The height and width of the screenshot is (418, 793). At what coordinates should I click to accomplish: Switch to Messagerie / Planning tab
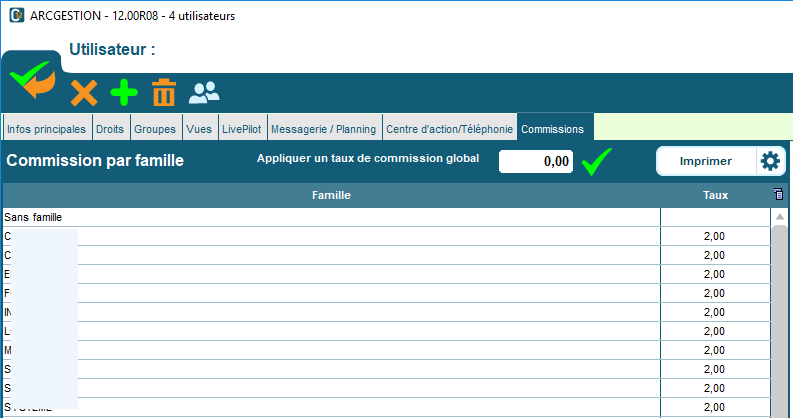tap(323, 129)
